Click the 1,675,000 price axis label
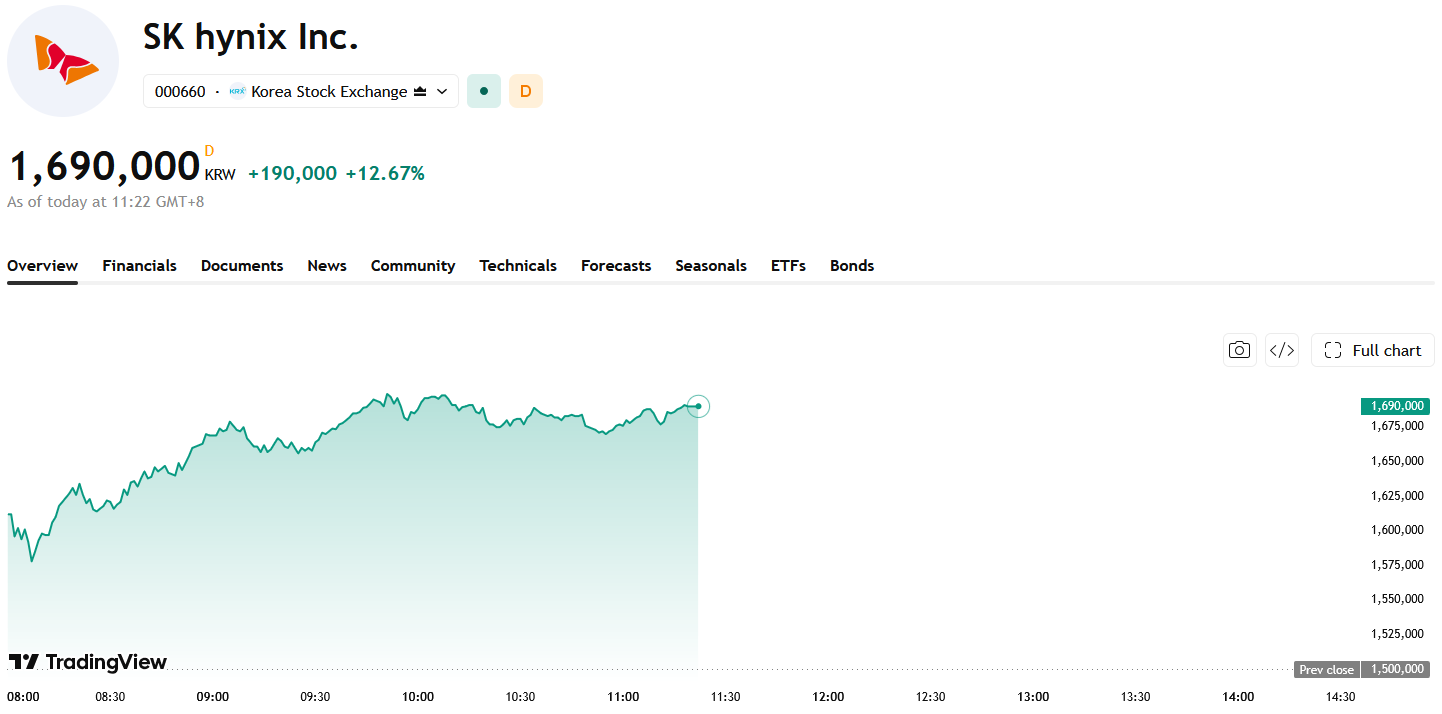Image resolution: width=1442 pixels, height=714 pixels. click(1397, 426)
